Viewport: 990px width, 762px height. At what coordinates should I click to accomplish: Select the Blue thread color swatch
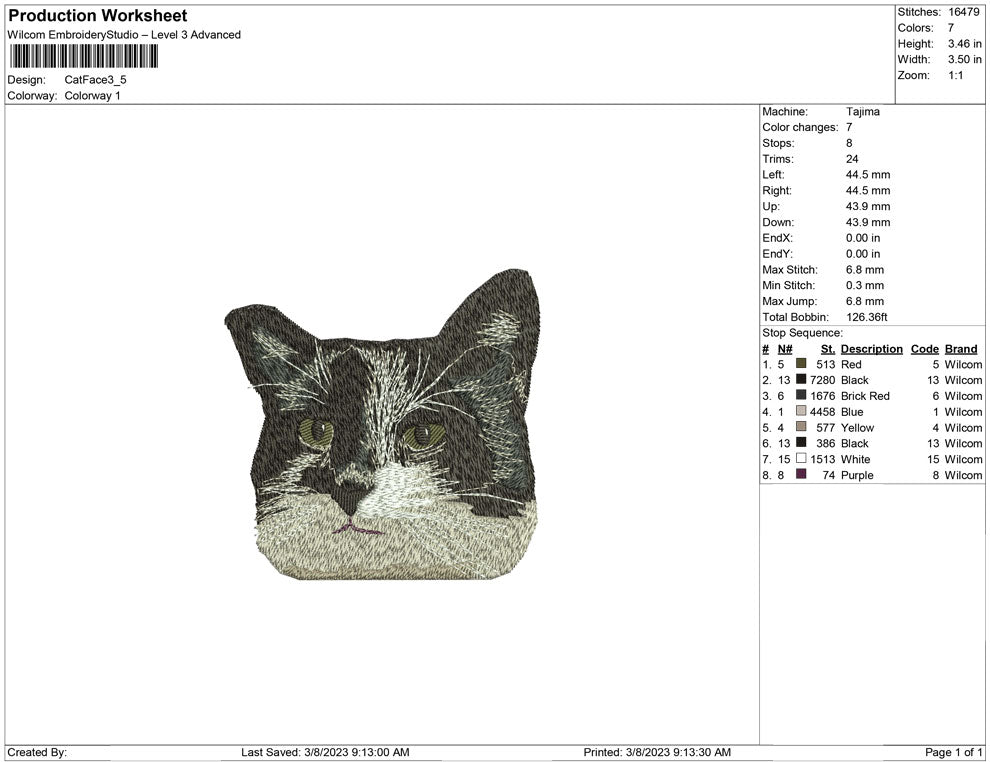coord(800,412)
